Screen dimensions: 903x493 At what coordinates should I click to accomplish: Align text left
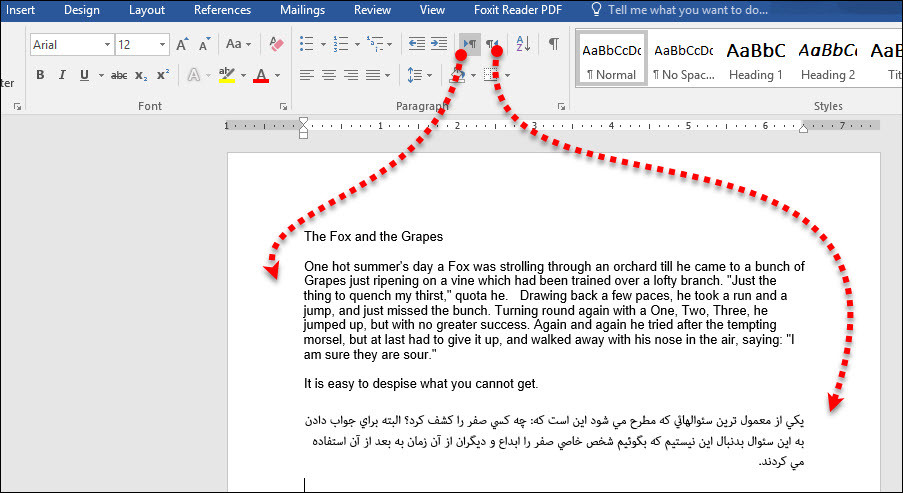point(306,75)
